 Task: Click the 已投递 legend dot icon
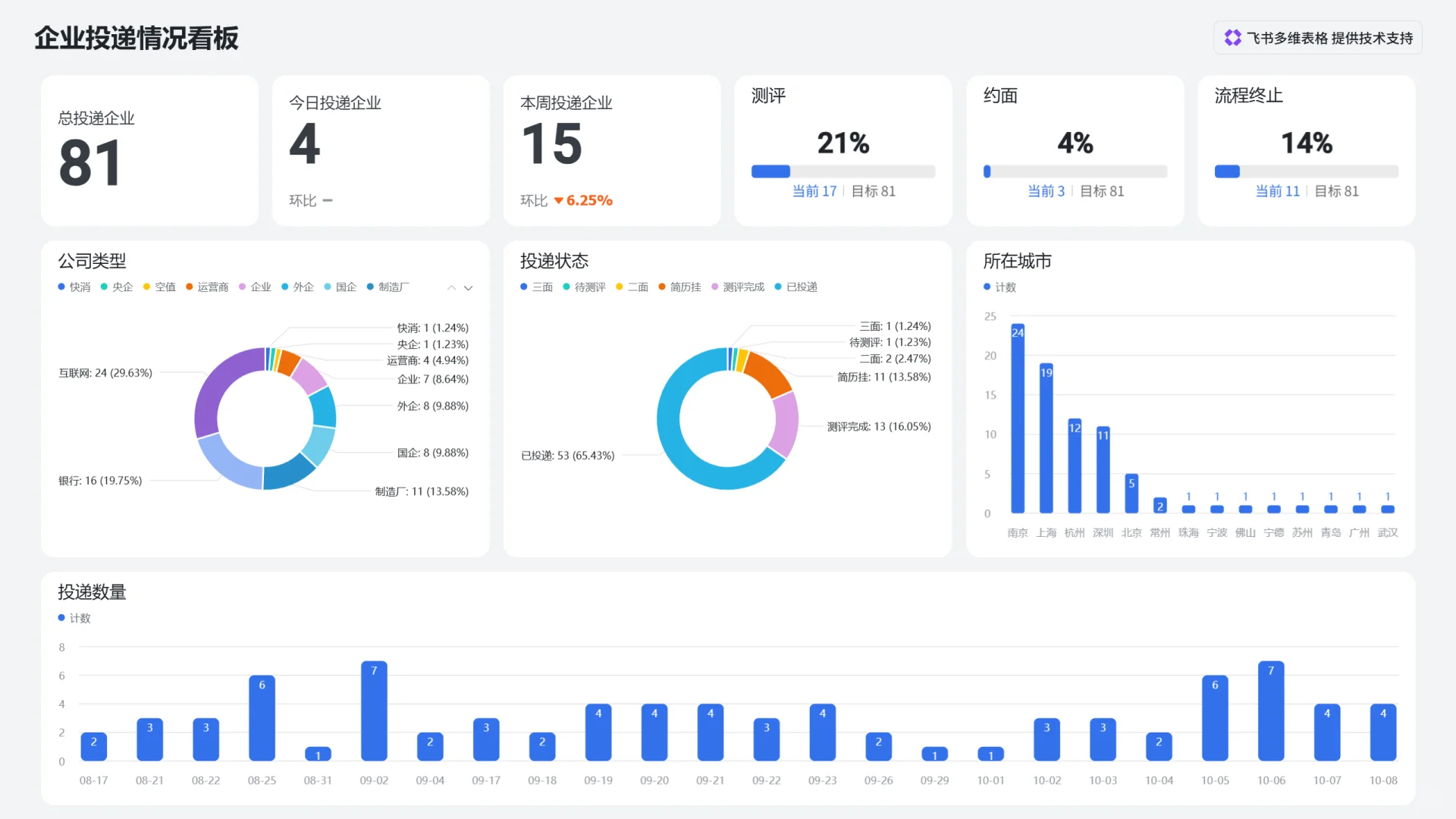coord(778,287)
